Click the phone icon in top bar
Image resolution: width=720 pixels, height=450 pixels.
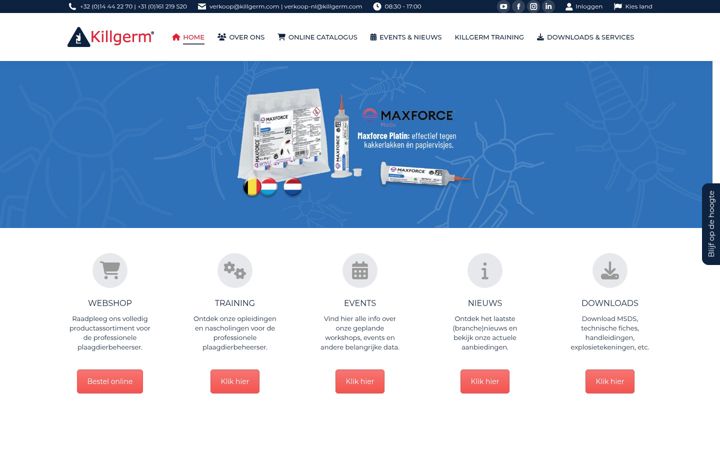tap(72, 6)
